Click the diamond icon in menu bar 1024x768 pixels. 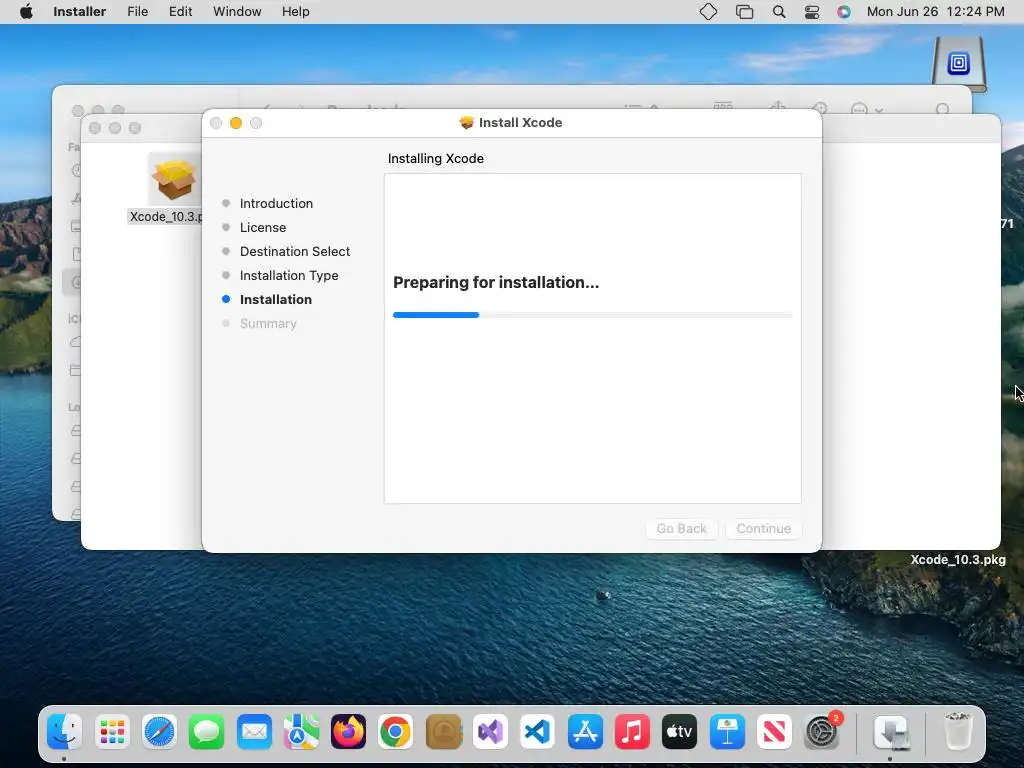709,12
